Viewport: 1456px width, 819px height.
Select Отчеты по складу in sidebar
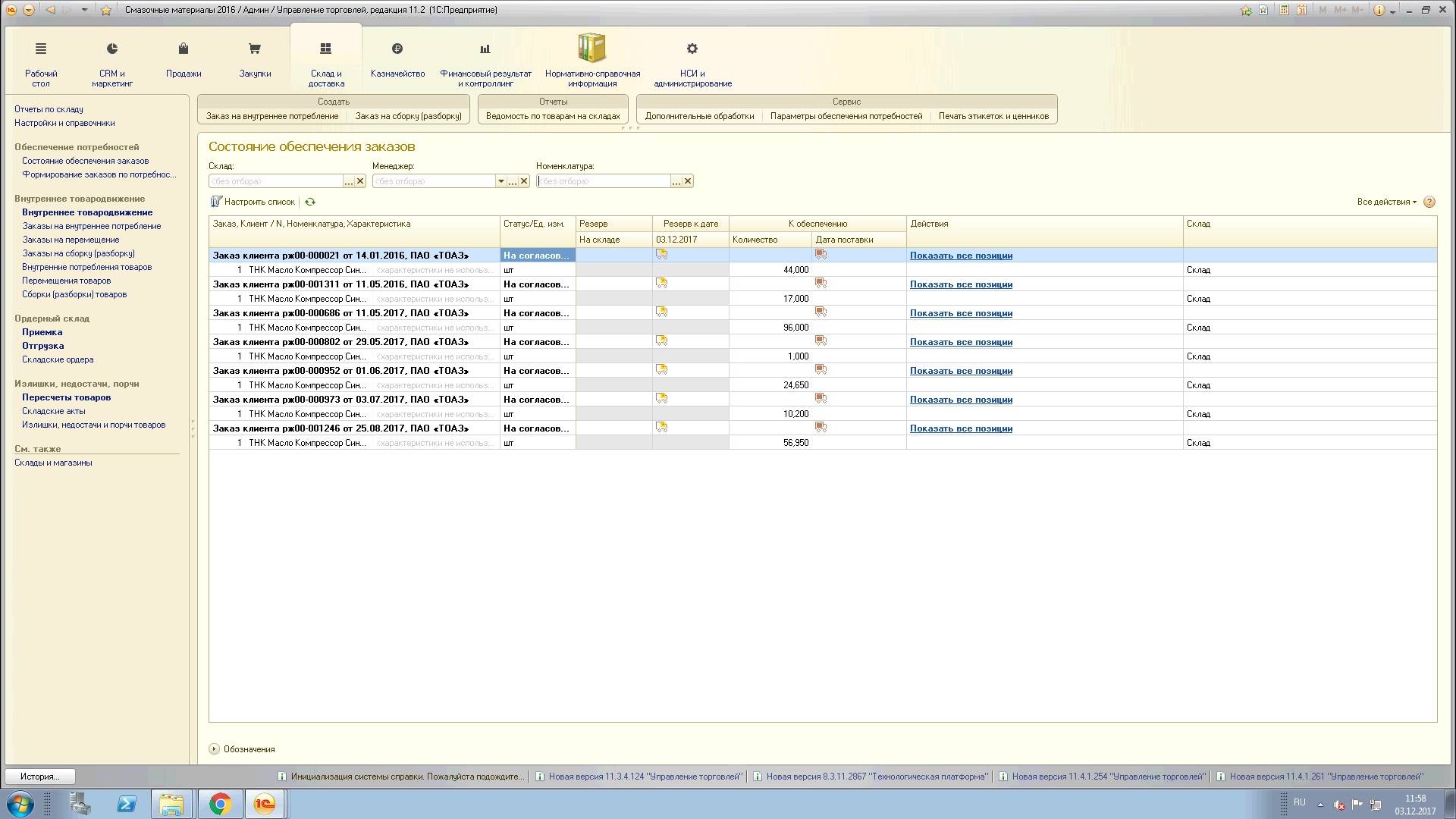click(x=49, y=109)
